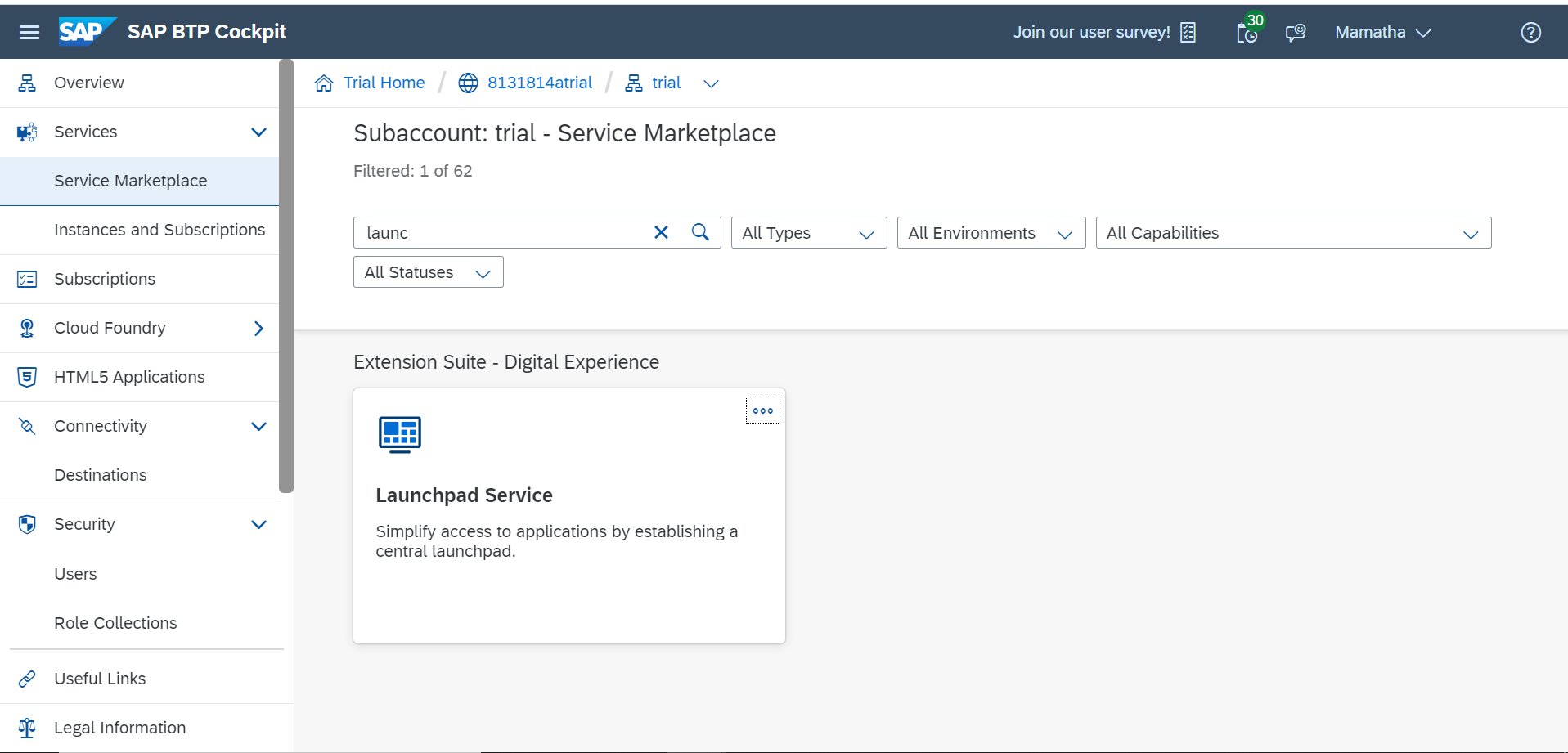
Task: Click Join our user survey link
Action: 1091,32
